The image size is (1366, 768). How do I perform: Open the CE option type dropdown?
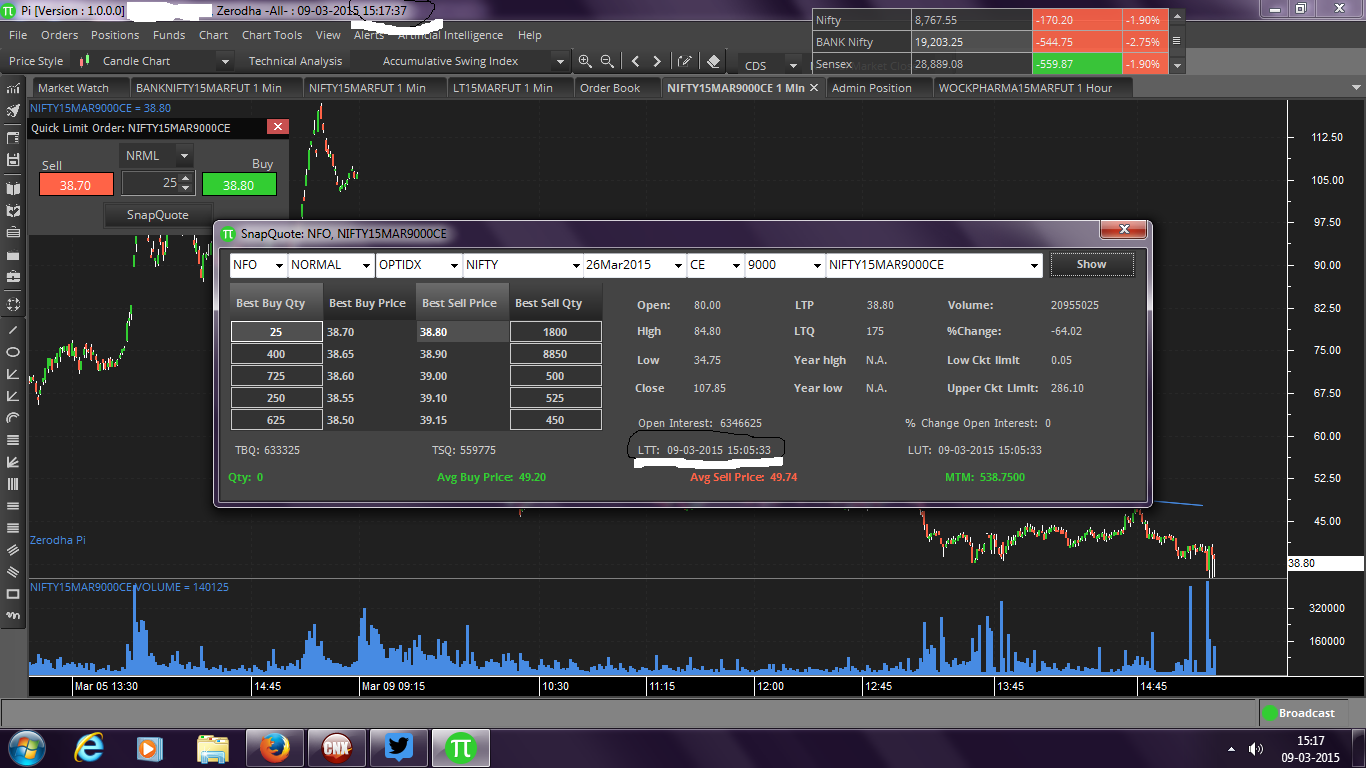[736, 265]
